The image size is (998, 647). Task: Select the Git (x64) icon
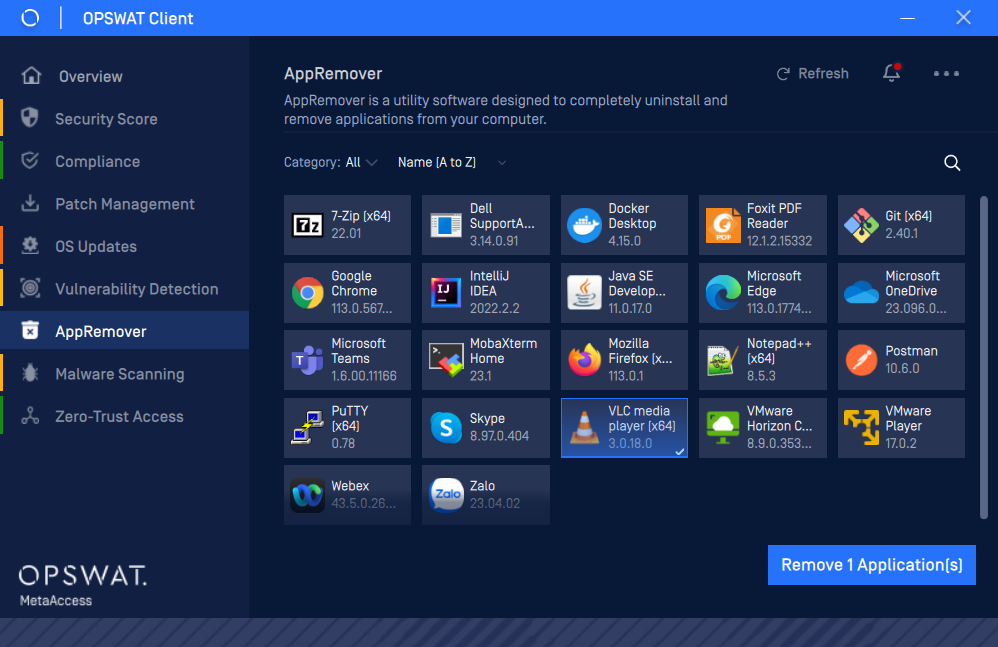[x=861, y=225]
